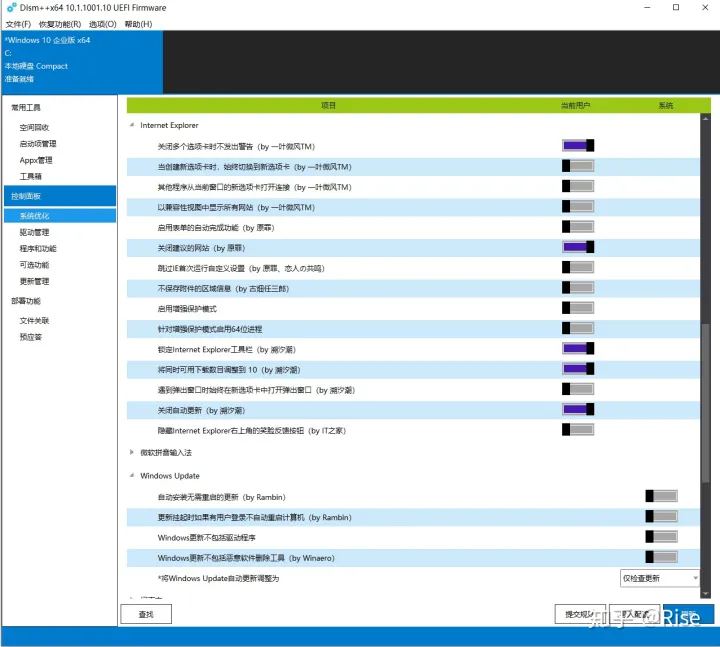Open the 文件(F) menu
This screenshot has height=647, width=720.
click(x=18, y=24)
